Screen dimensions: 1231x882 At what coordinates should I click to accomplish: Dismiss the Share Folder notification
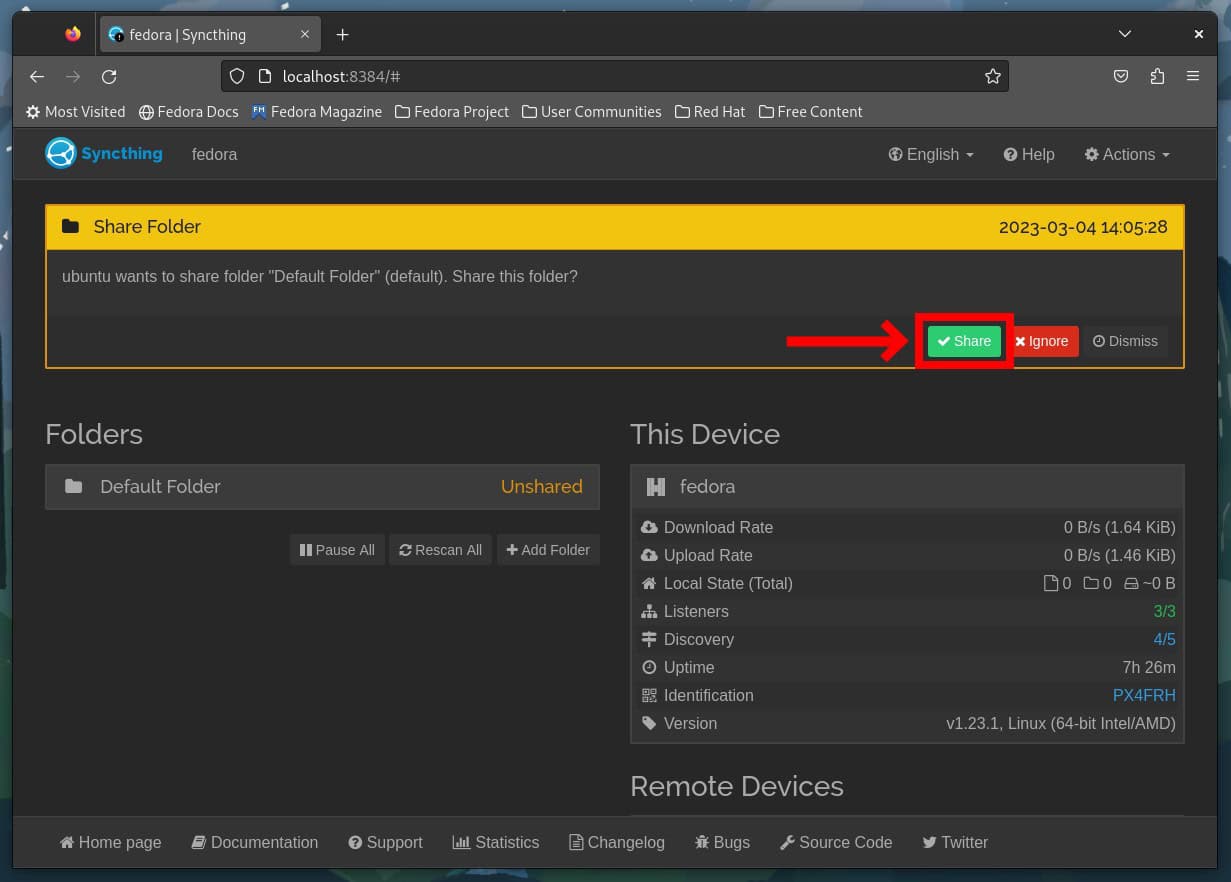(x=1125, y=341)
